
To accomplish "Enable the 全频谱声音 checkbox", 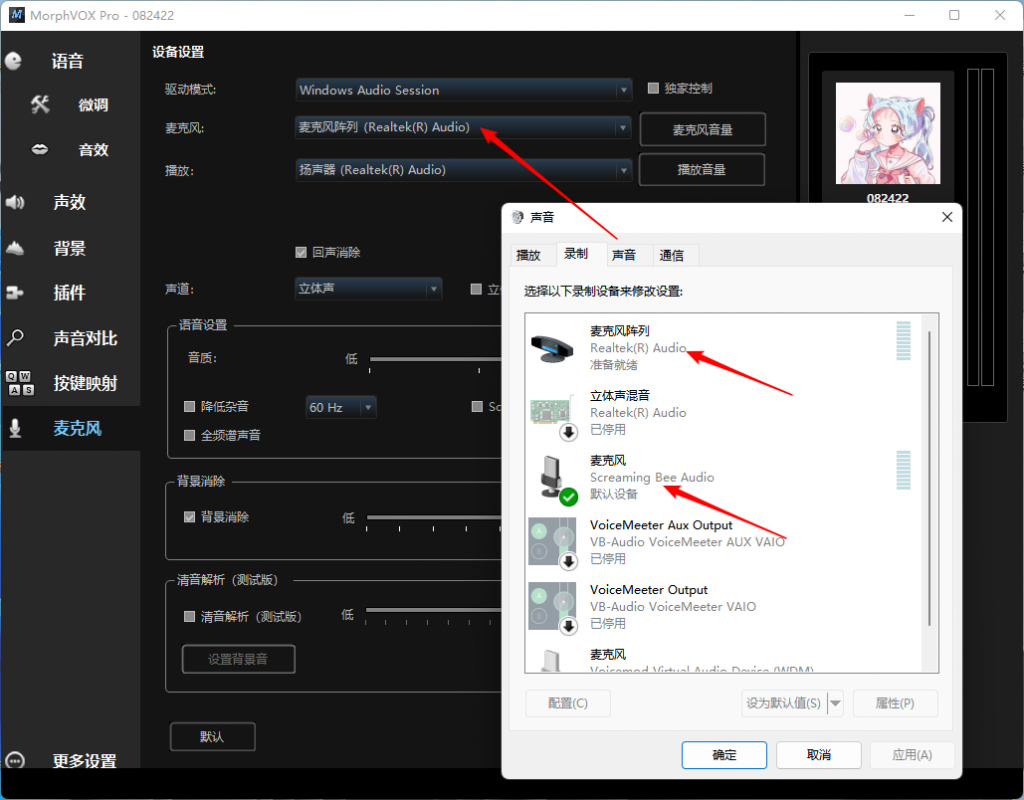I will (x=189, y=435).
